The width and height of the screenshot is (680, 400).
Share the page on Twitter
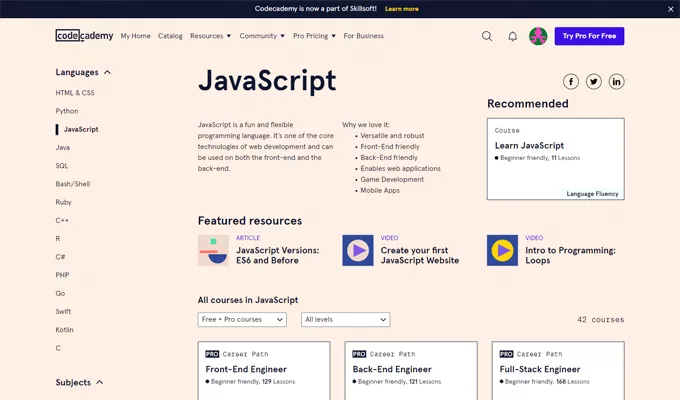point(594,82)
